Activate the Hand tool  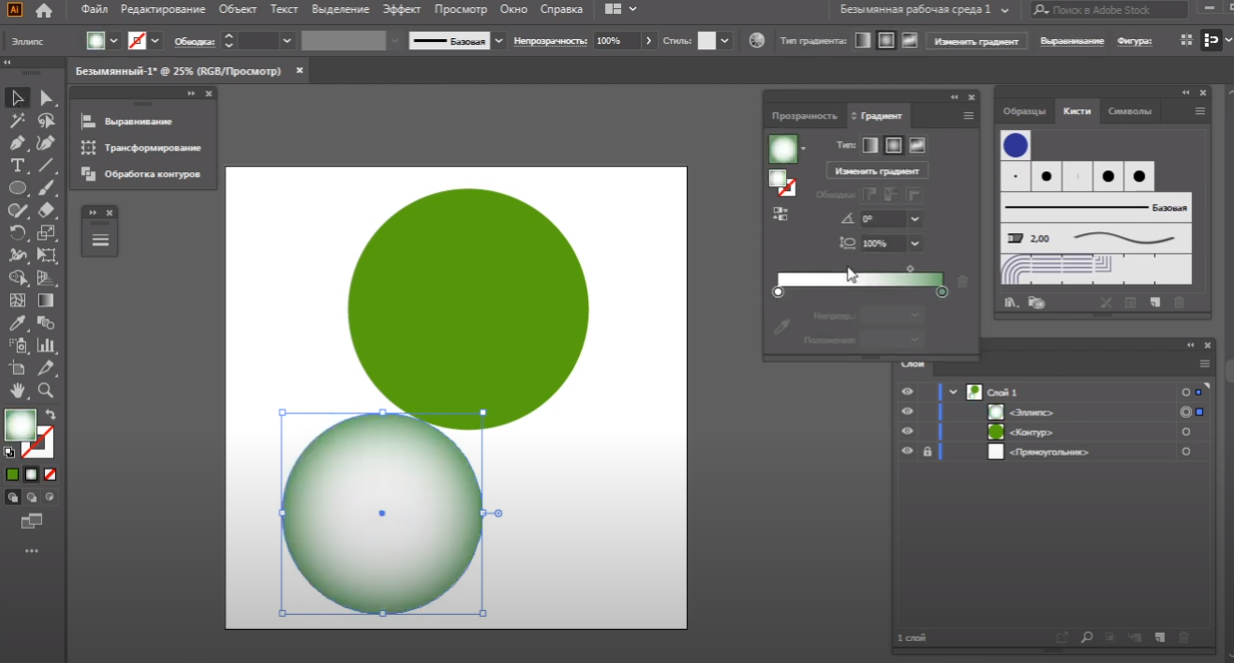coord(17,390)
